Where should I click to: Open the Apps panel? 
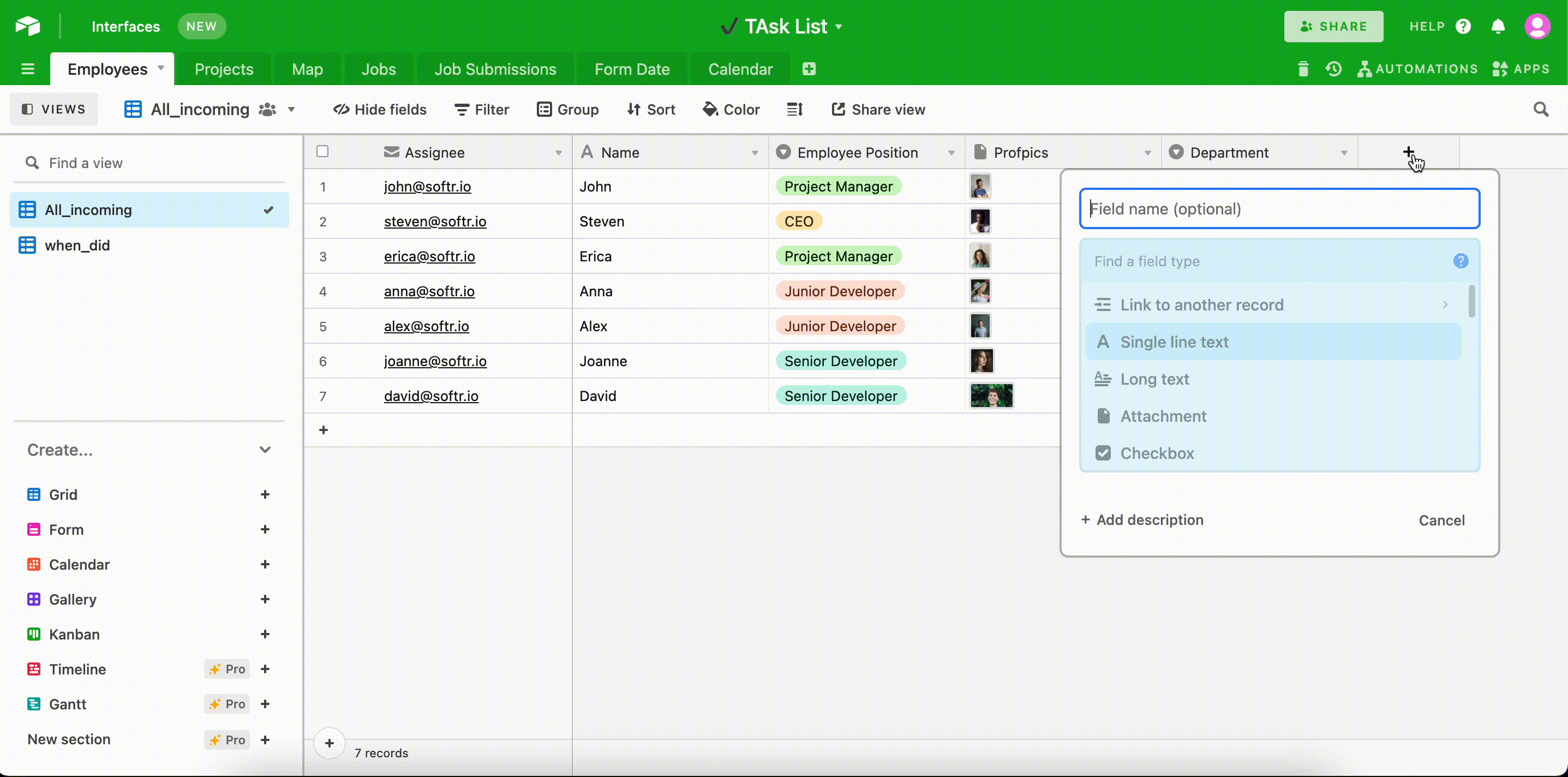coord(1521,69)
